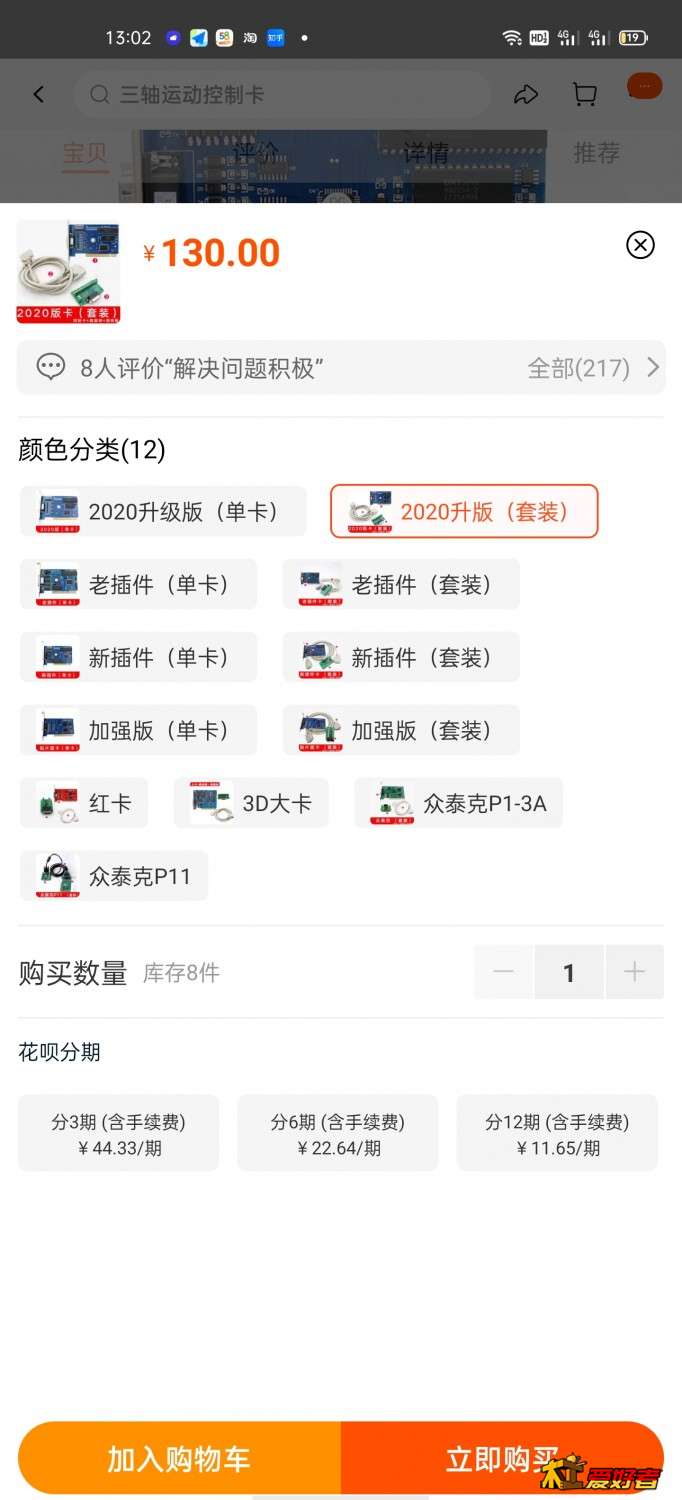The height and width of the screenshot is (1500, 682).
Task: Choose 分12期 installment plan
Action: coord(557,1133)
